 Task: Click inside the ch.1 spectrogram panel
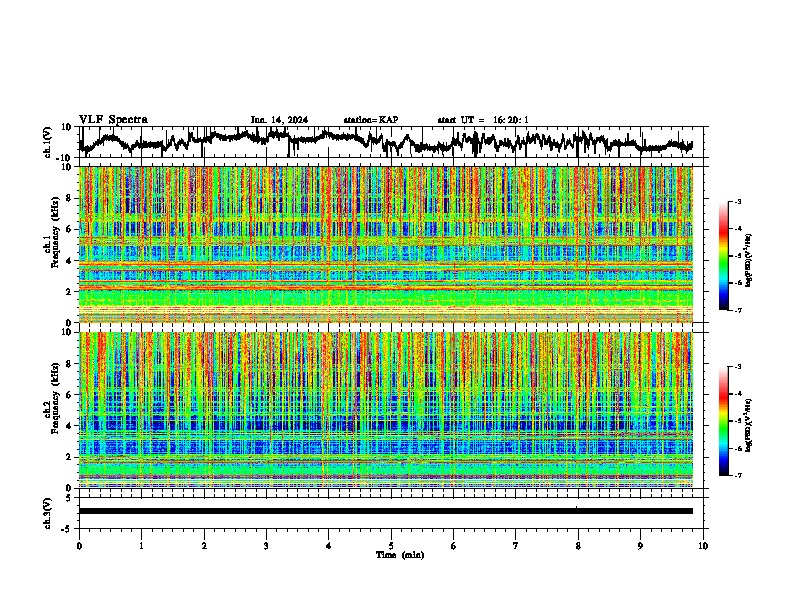[386, 244]
